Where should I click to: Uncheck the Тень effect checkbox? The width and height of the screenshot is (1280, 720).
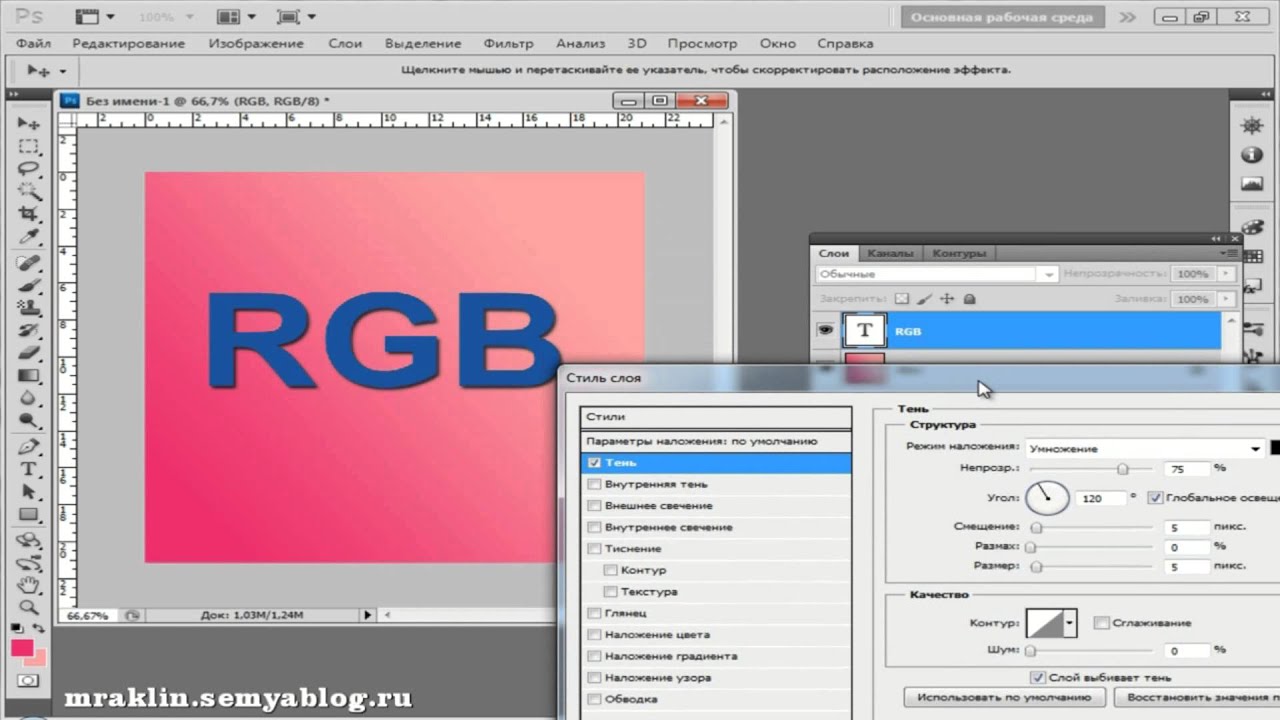(x=595, y=463)
